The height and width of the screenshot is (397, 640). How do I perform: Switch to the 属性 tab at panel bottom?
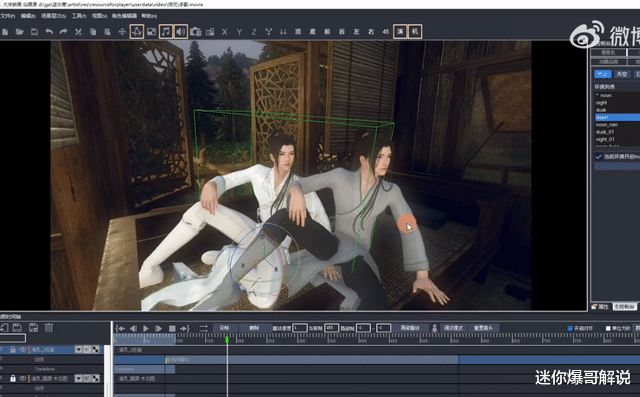(x=600, y=306)
